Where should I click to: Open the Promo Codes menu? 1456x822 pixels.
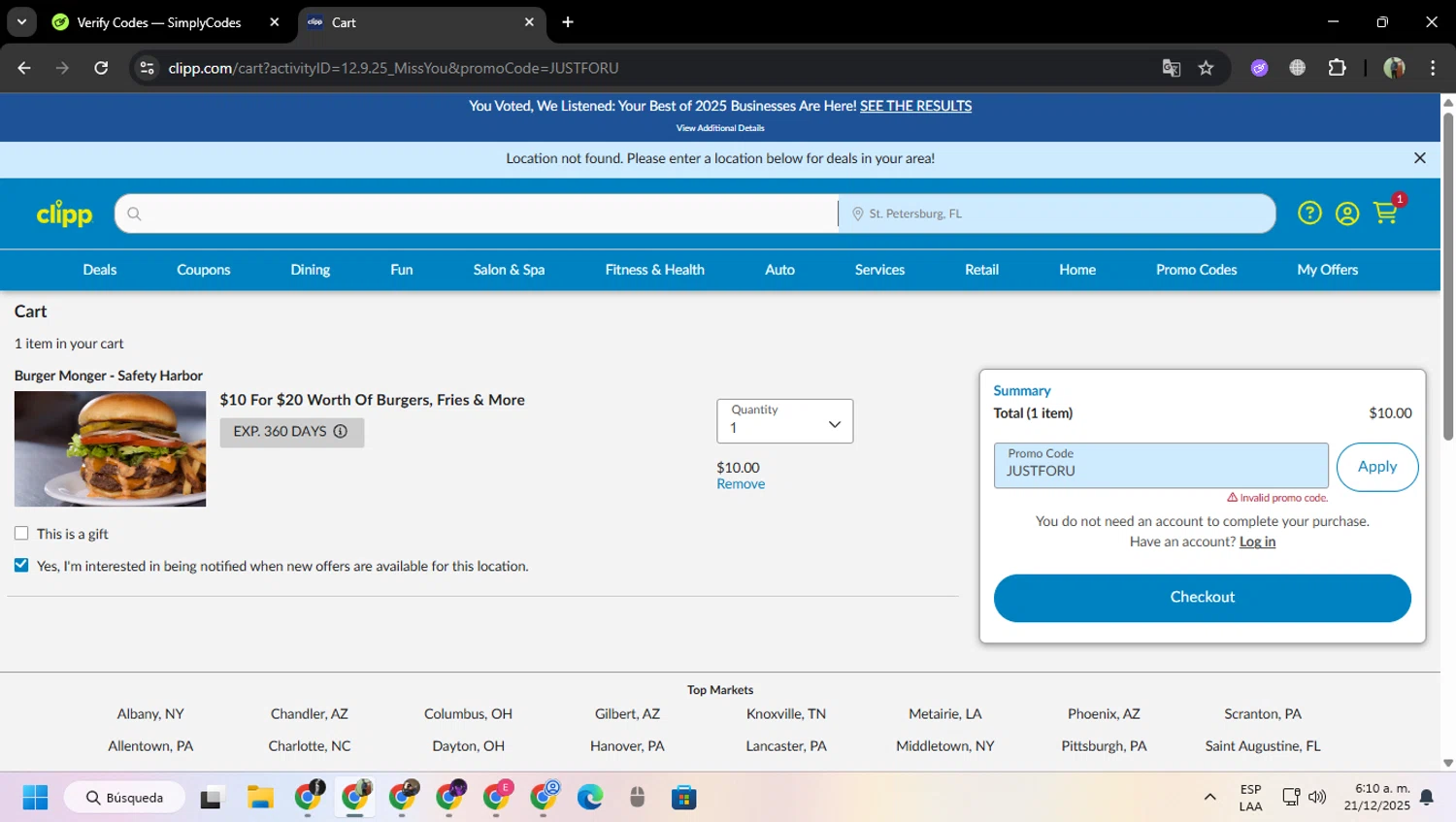pyautogui.click(x=1196, y=270)
